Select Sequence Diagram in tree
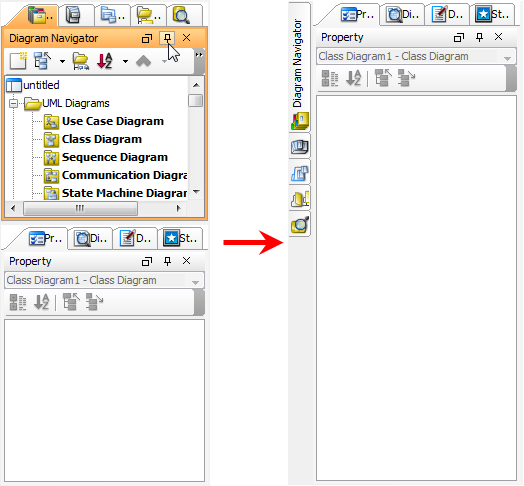 (x=106, y=157)
